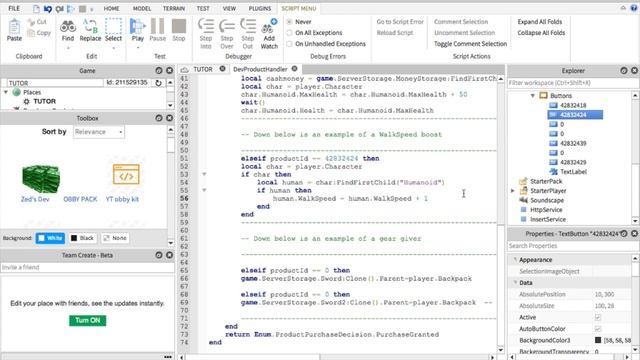Click the Pause test button
The width and height of the screenshot is (640, 360).
pos(158,26)
